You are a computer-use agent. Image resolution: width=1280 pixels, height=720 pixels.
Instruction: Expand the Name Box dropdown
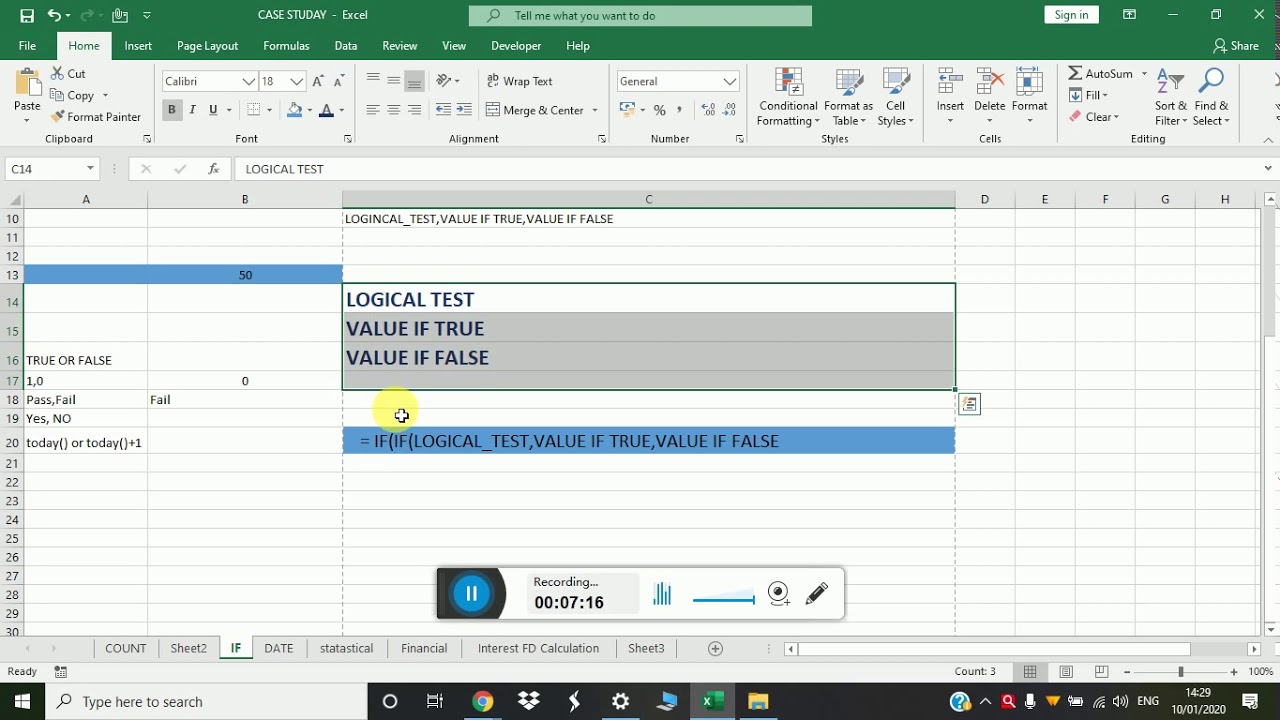tap(90, 169)
